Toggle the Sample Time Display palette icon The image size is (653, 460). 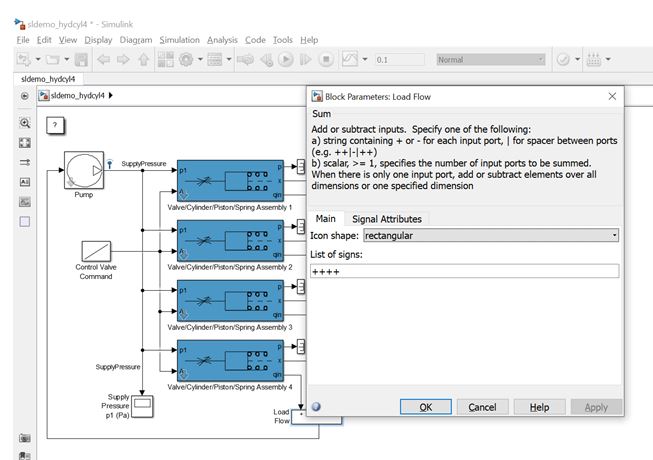point(25,162)
